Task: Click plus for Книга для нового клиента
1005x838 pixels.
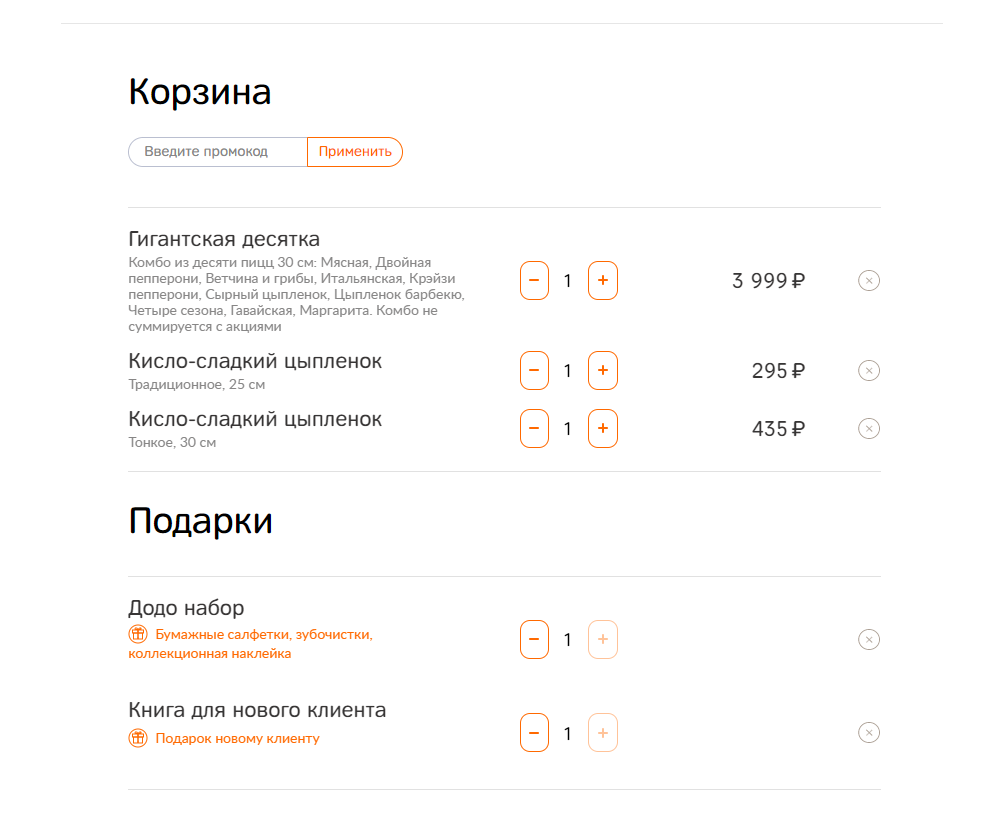Action: coord(602,732)
